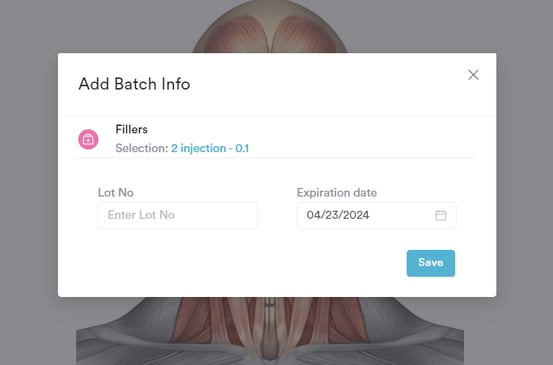Click dimmed head muscle image above dialog

[x=270, y=26]
